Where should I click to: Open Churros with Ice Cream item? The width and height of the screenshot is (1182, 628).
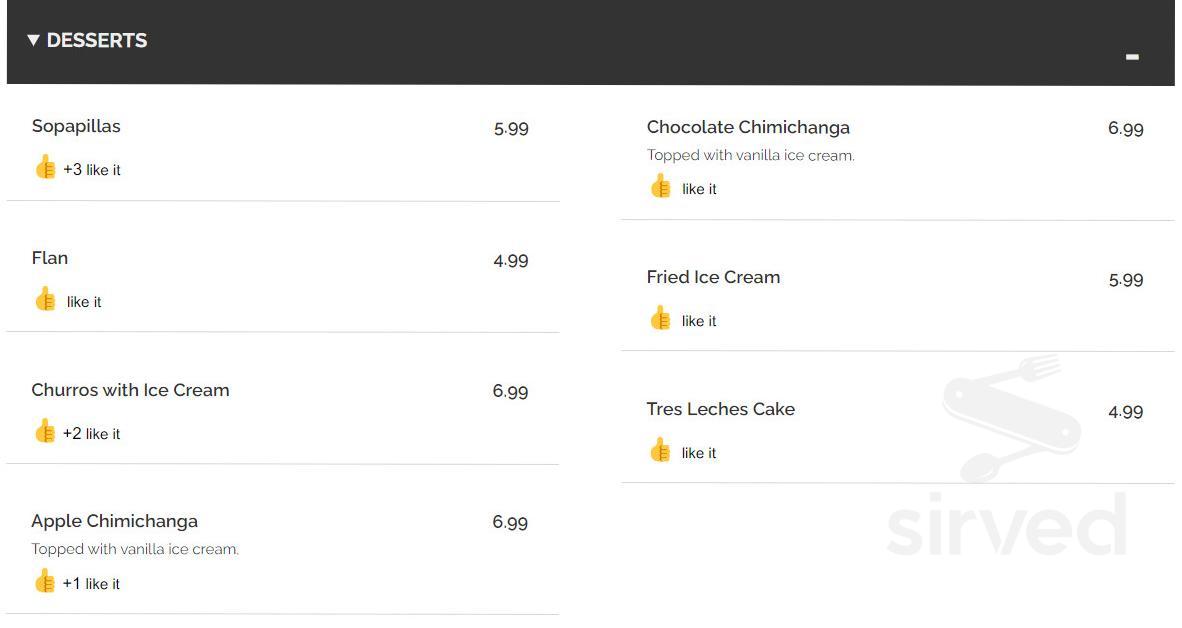(x=130, y=390)
